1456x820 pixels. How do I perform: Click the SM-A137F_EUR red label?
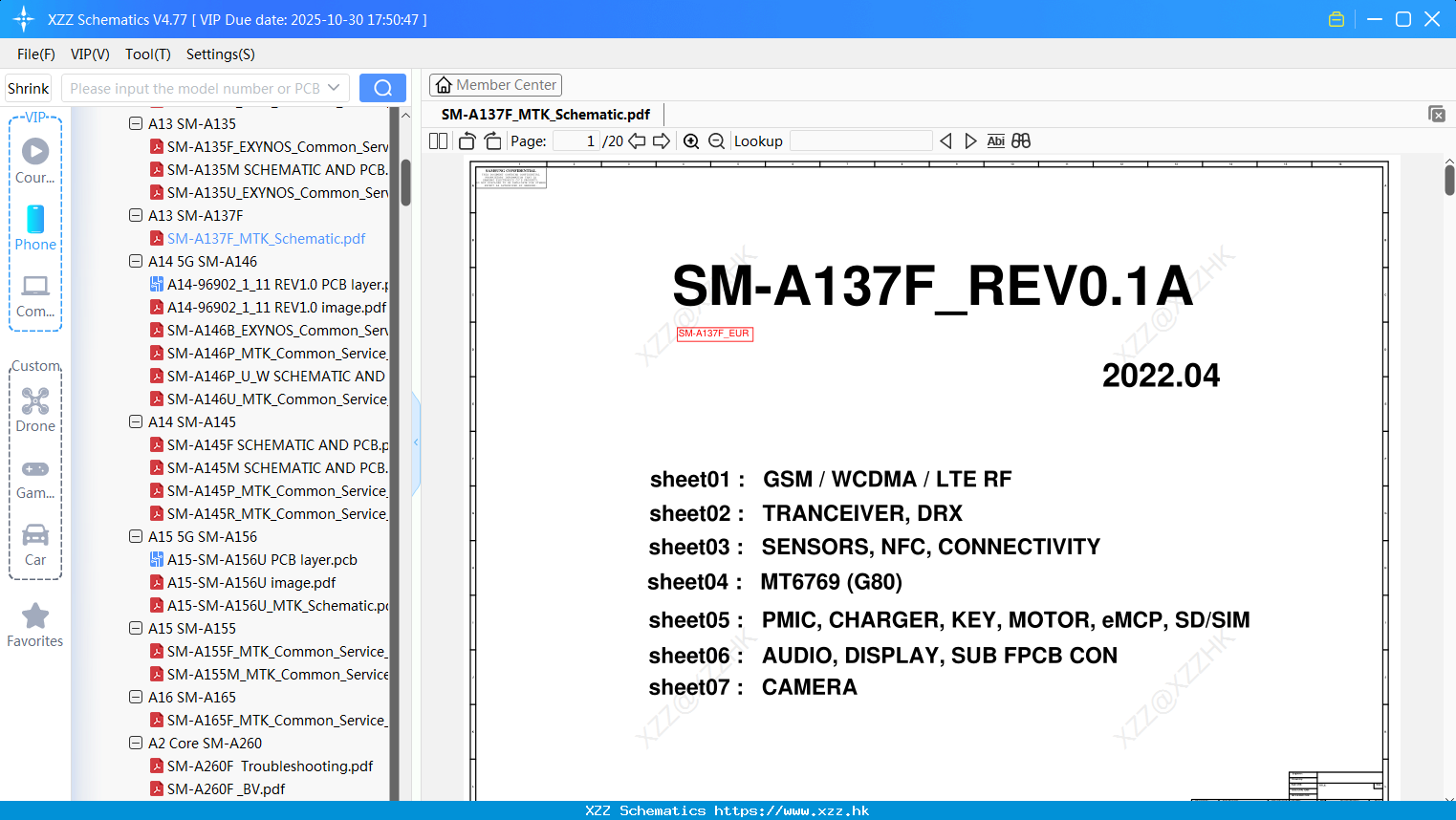pos(714,334)
